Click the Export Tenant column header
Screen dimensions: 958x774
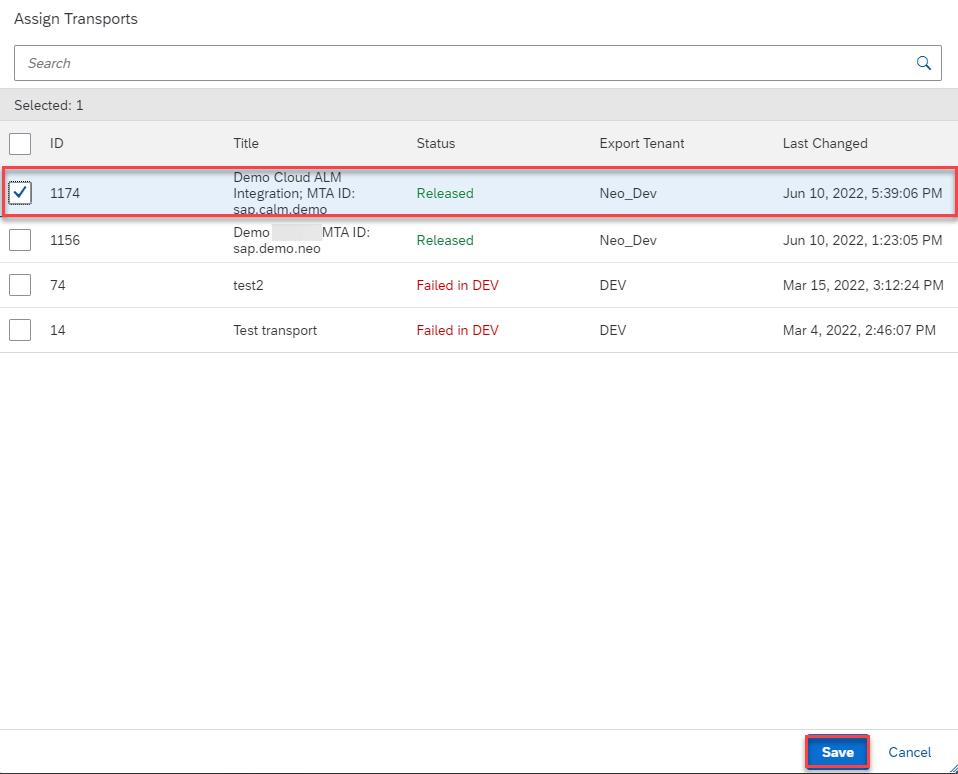[642, 144]
